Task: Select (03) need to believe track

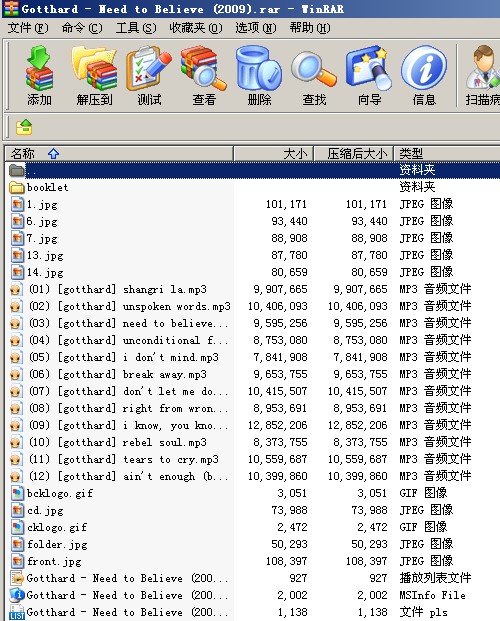Action: pos(128,324)
